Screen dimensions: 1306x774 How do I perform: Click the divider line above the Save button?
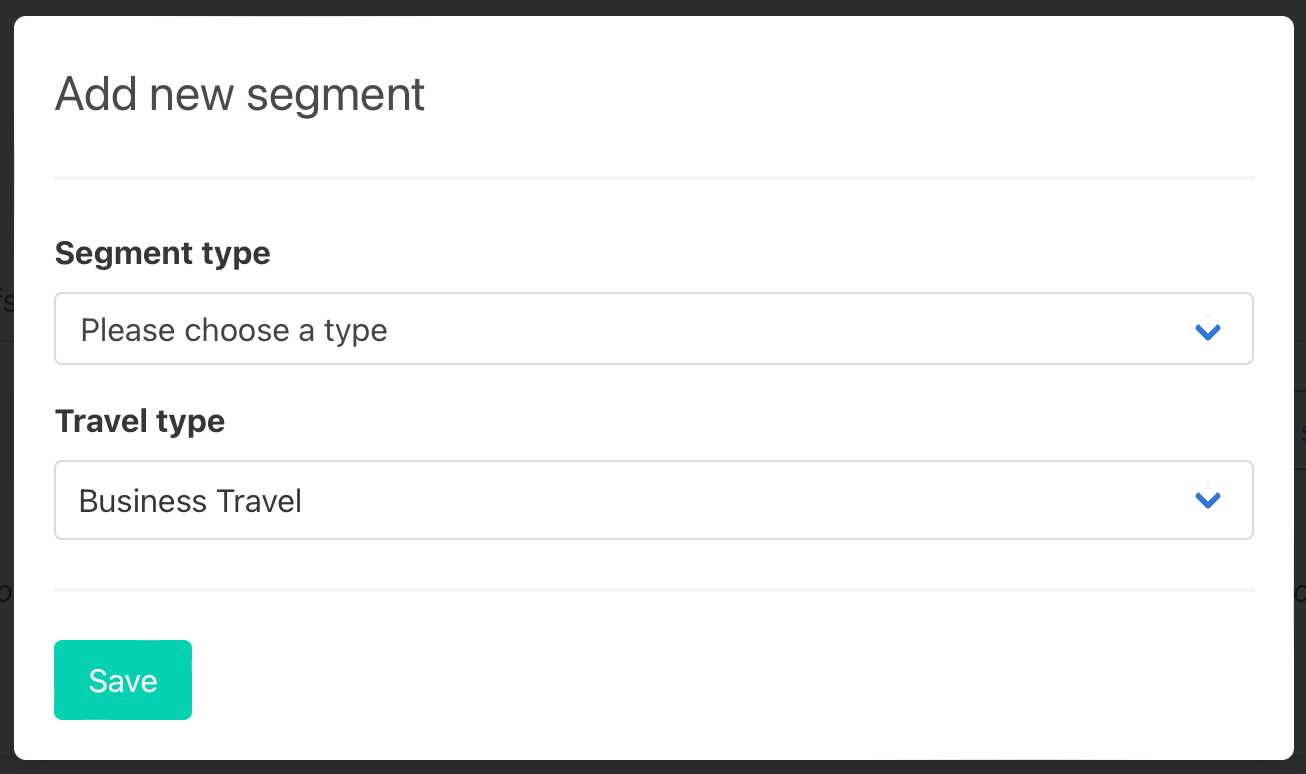pos(653,590)
